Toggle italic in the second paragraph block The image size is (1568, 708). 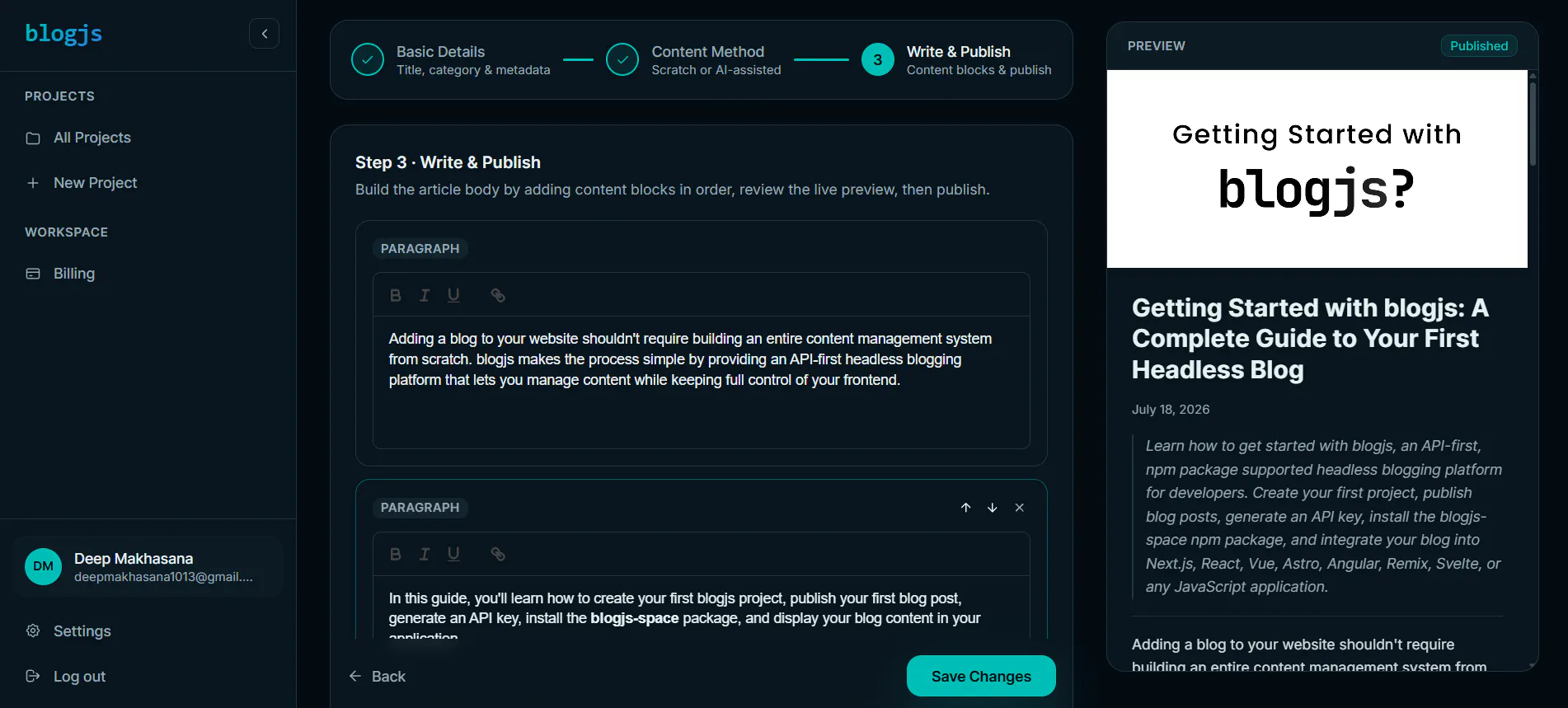pos(425,554)
